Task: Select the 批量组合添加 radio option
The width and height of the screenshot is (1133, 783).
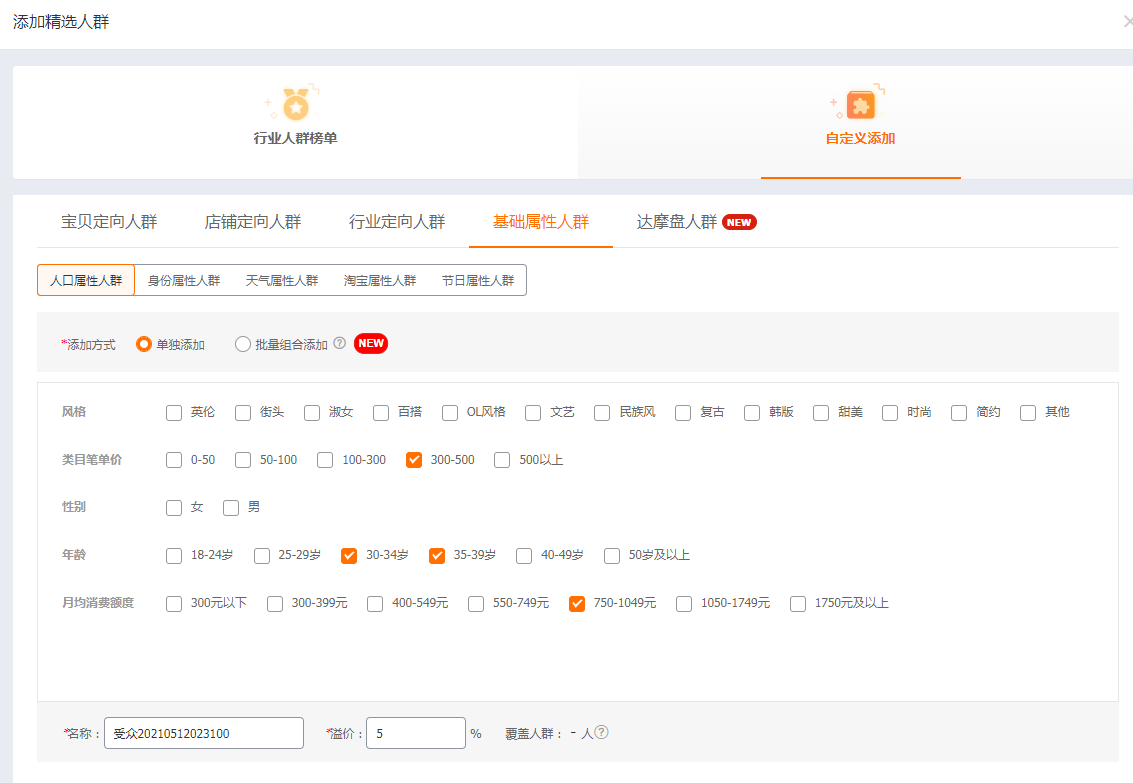Action: pos(243,345)
